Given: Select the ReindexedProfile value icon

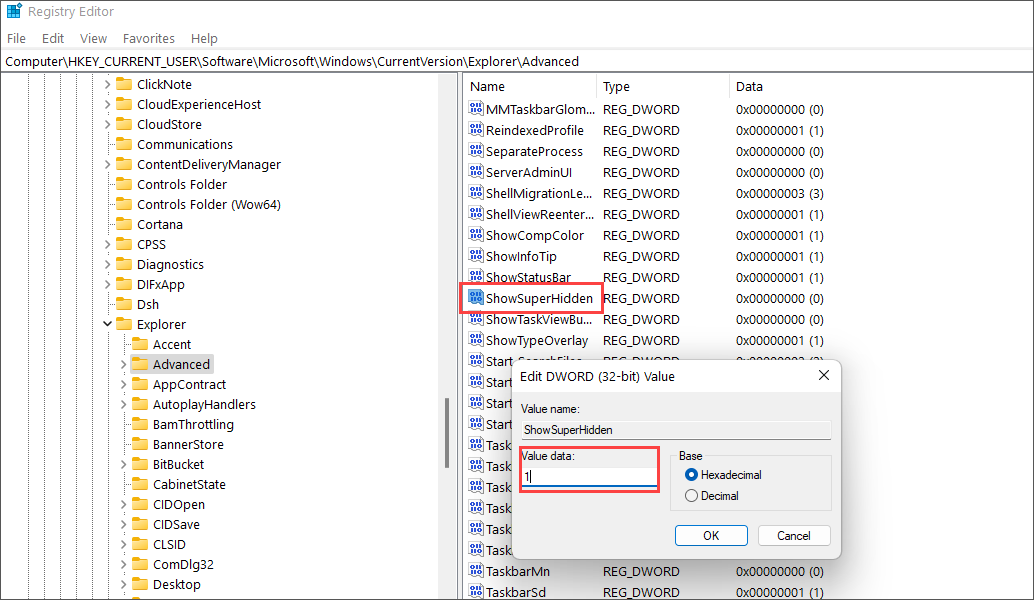Looking at the screenshot, I should [478, 130].
